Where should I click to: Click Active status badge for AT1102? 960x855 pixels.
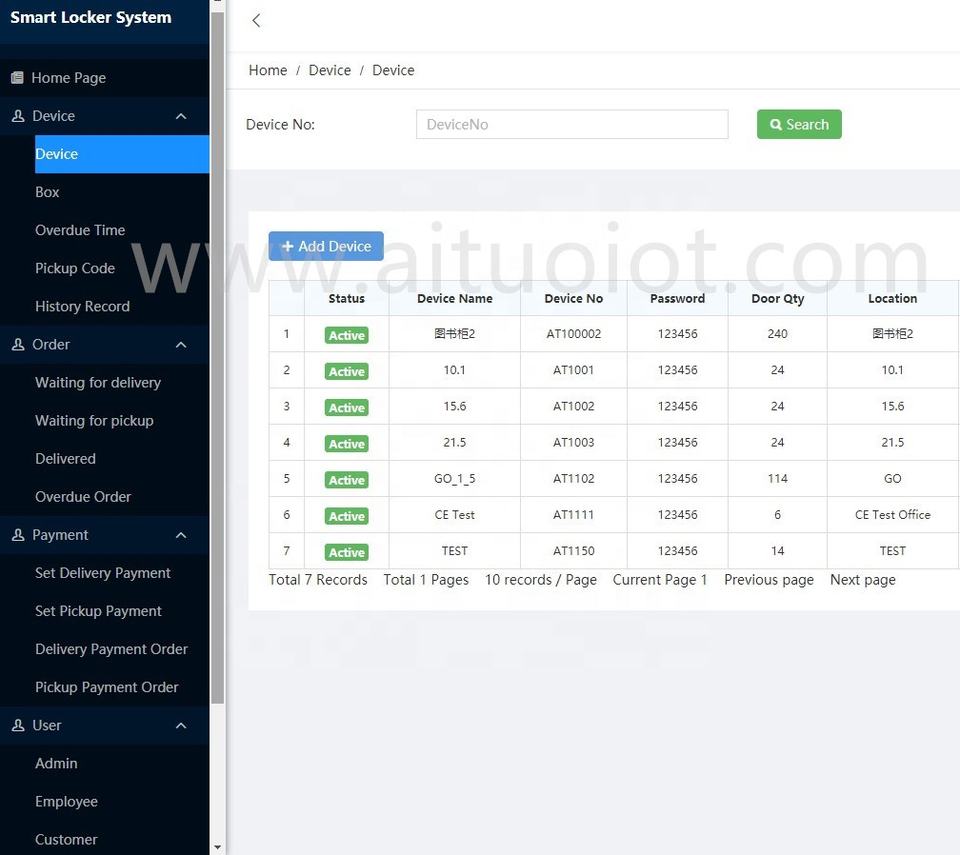coord(347,480)
